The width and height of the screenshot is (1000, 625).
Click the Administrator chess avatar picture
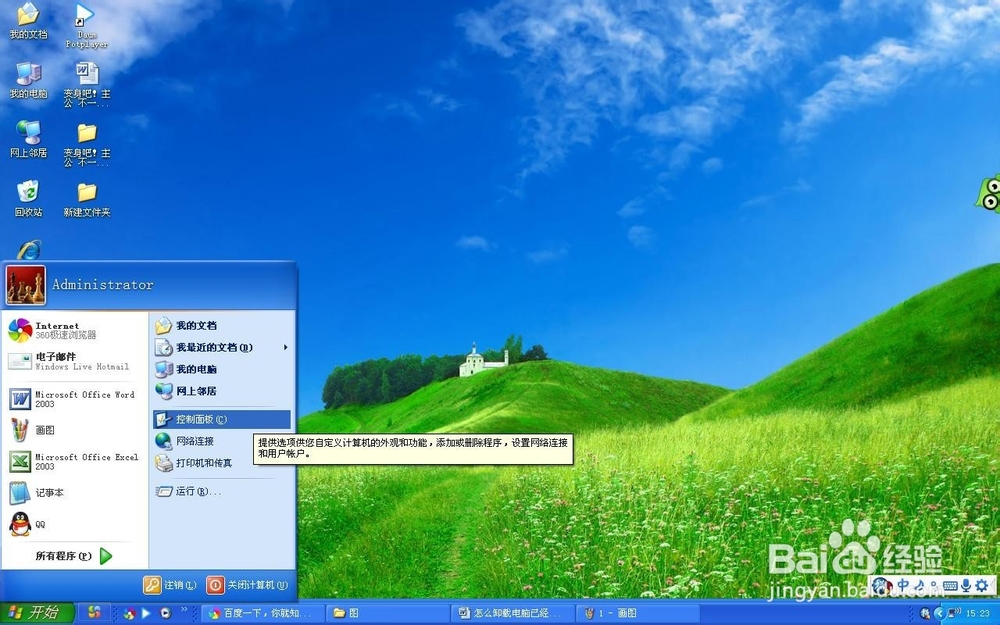26,284
